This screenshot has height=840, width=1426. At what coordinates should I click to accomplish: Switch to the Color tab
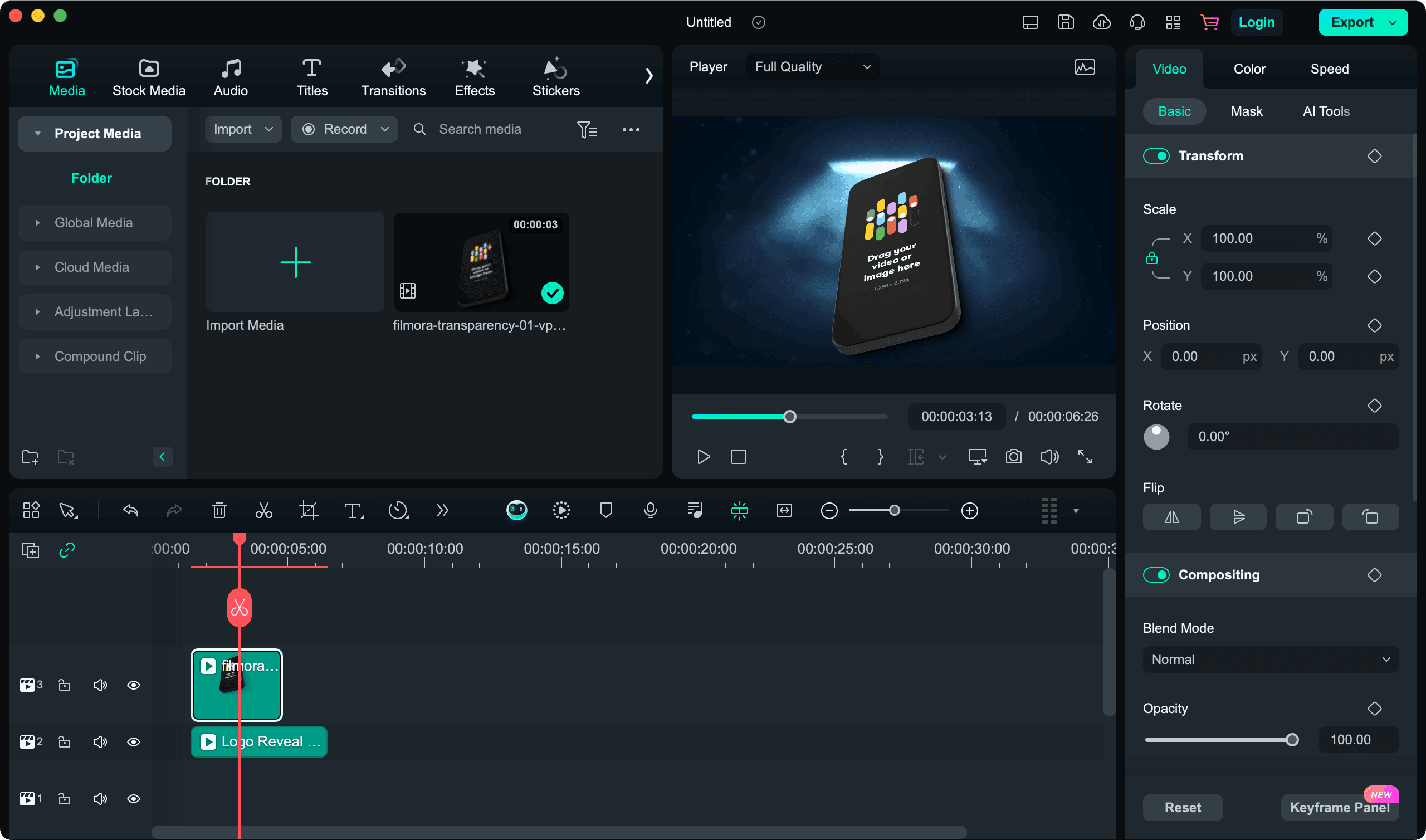pos(1249,69)
